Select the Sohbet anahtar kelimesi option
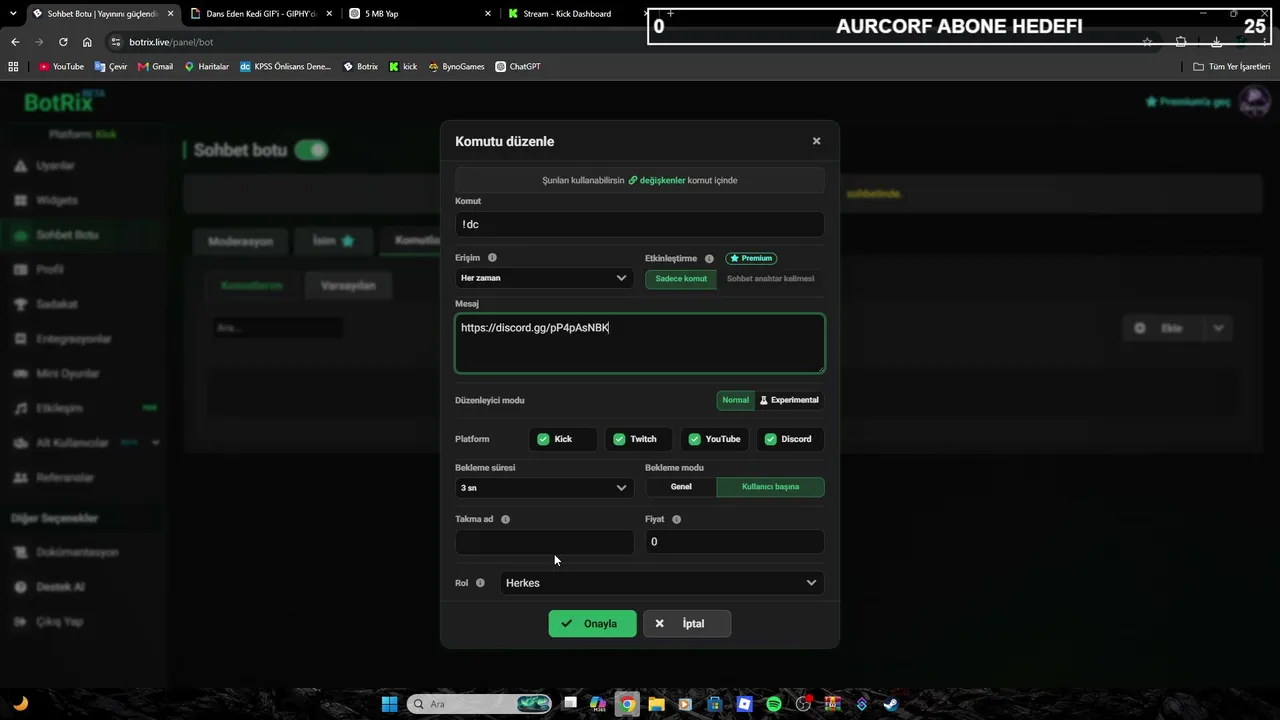1280x720 pixels. coord(770,279)
